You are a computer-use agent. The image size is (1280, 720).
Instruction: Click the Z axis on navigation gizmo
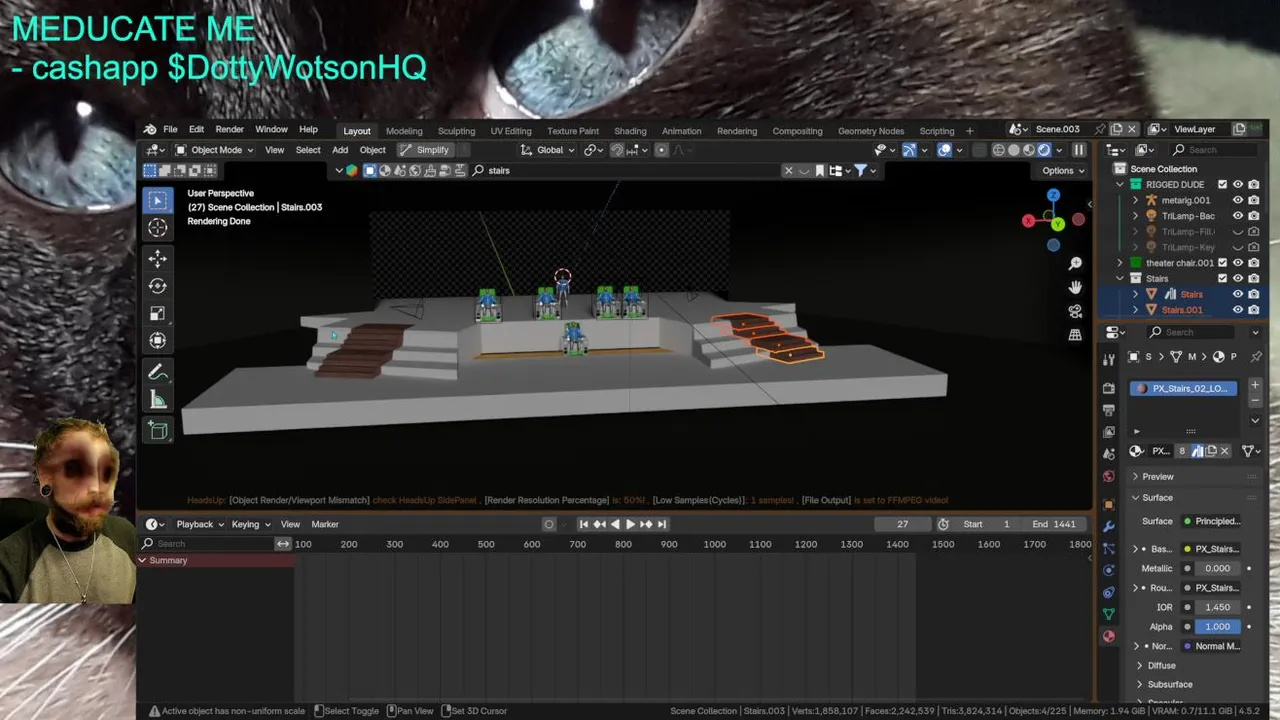pyautogui.click(x=1053, y=196)
